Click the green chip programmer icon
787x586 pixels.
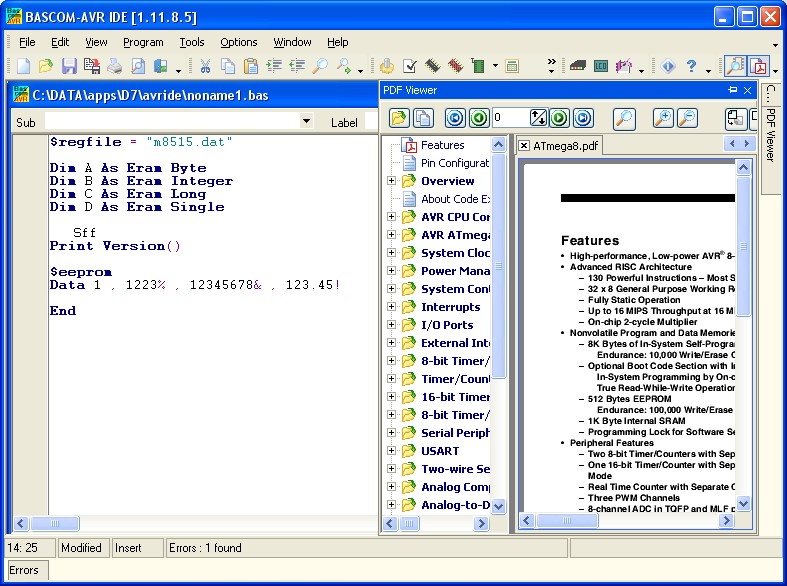click(x=478, y=66)
